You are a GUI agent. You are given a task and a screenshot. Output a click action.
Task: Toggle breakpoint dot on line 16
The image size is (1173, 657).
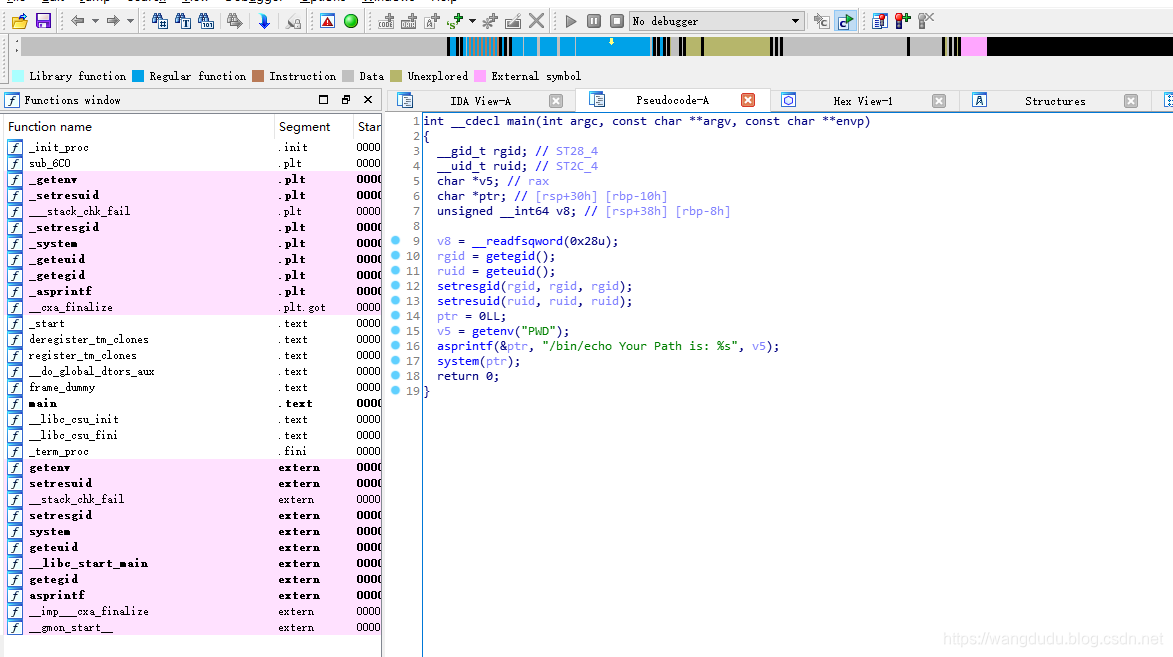point(396,345)
